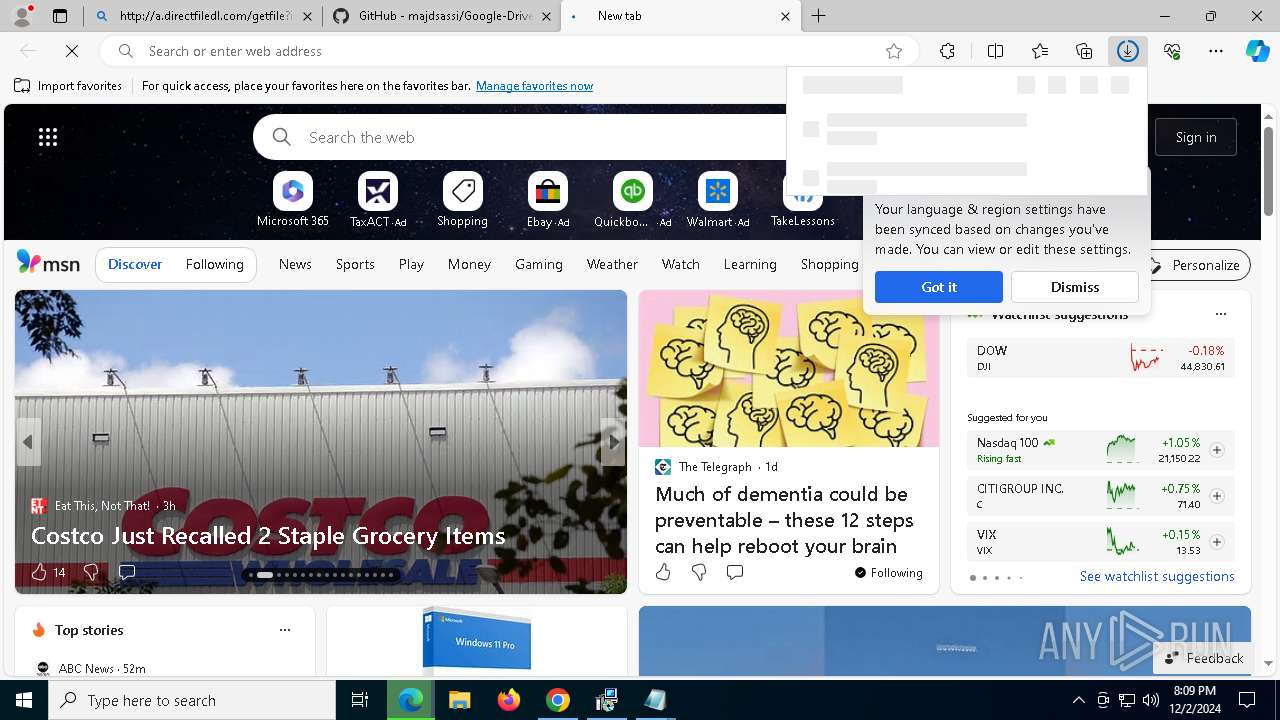Screen dimensions: 1280x720
Task: Add VIX to watchlist
Action: [x=1217, y=542]
